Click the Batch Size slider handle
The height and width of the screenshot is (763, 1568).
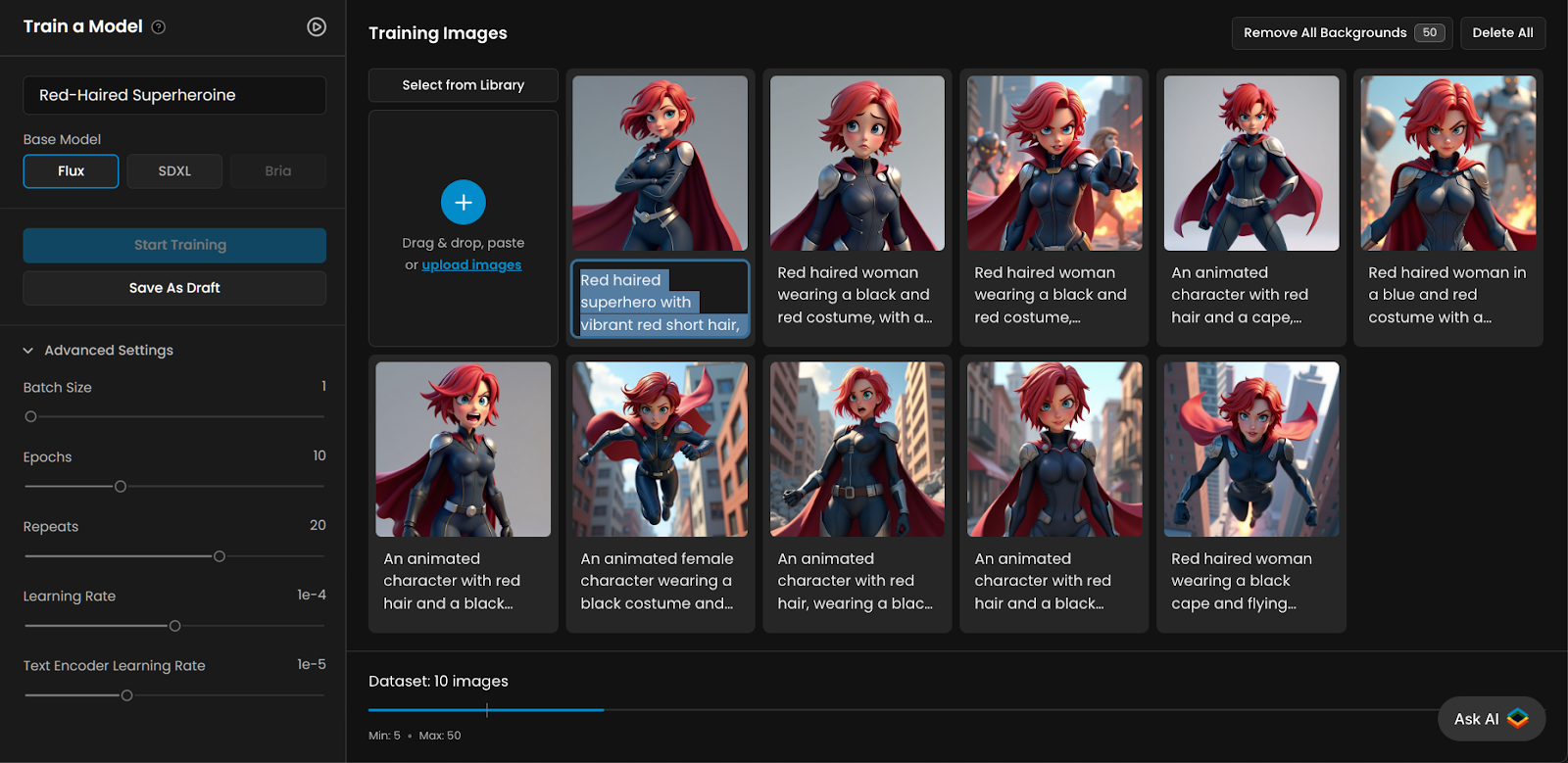30,417
